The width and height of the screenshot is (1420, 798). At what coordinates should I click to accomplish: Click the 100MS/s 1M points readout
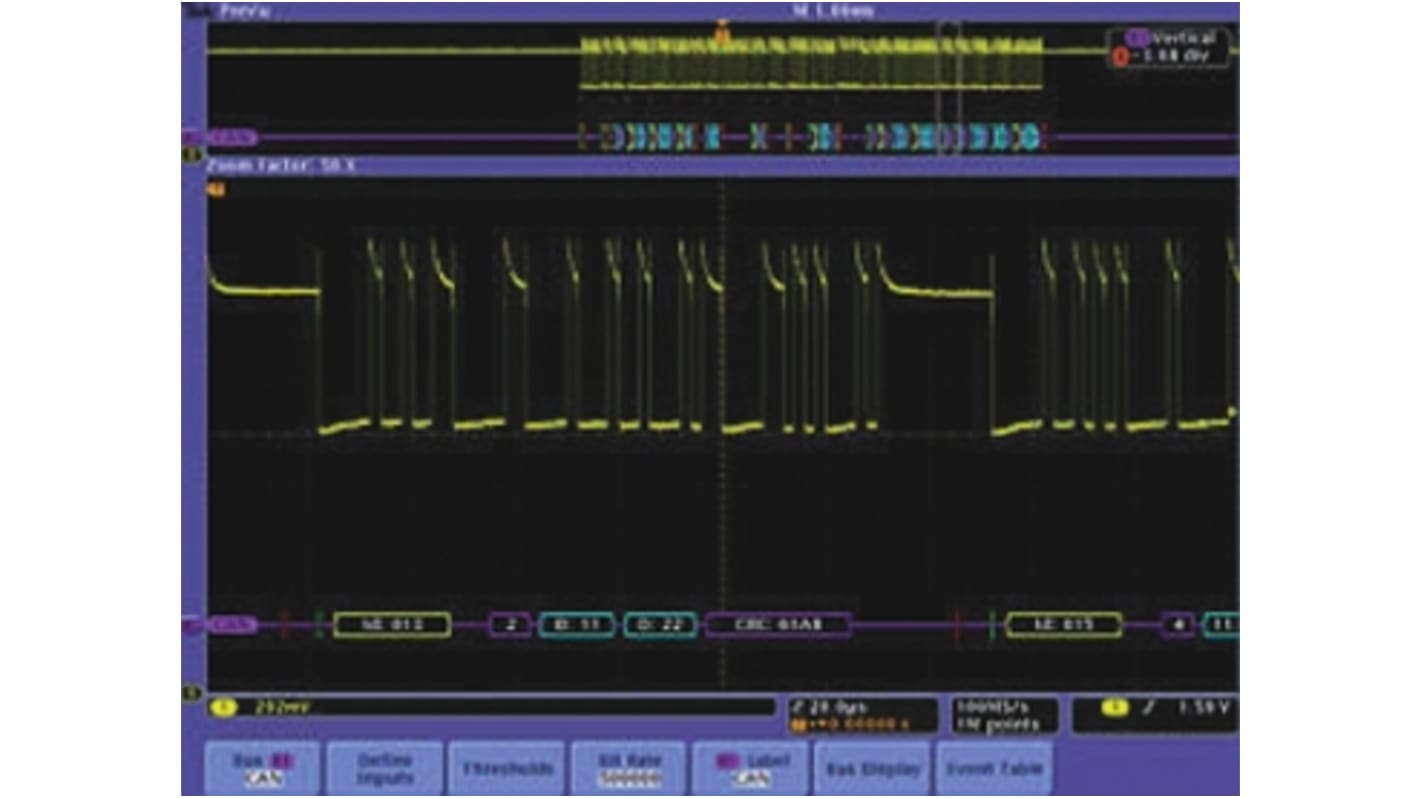(1004, 715)
